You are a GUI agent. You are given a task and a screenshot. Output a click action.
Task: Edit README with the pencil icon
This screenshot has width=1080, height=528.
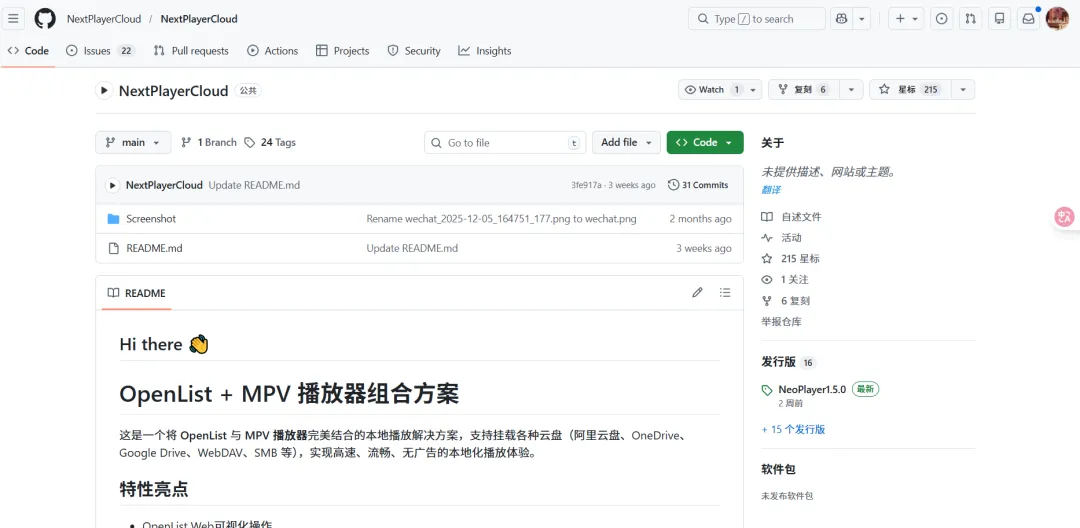697,293
